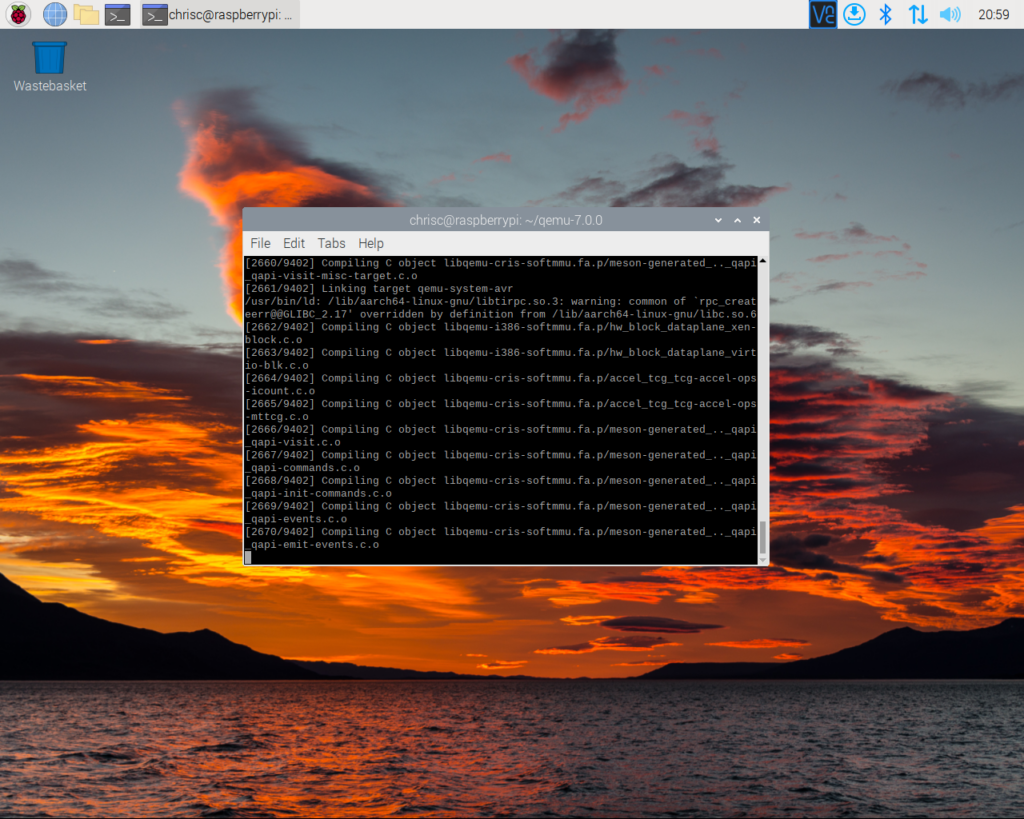Open the terminal's Edit menu

tap(294, 243)
